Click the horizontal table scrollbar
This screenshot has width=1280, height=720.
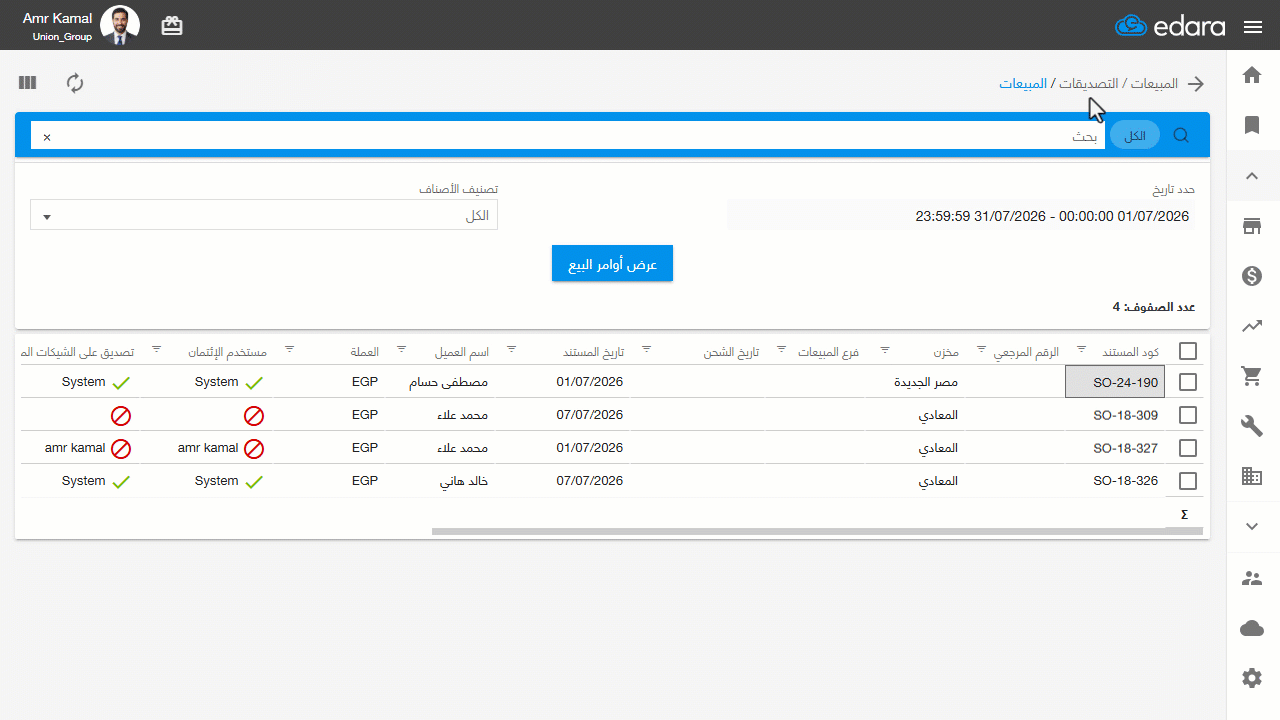coord(817,531)
